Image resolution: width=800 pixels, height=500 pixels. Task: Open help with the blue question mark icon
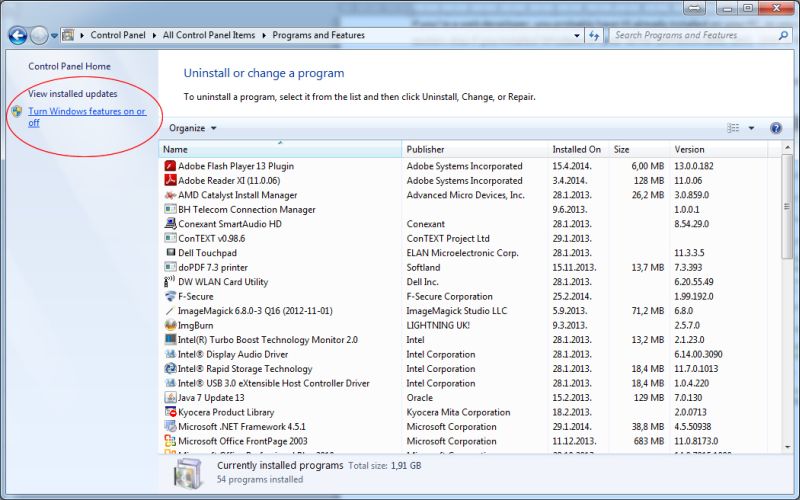point(776,128)
